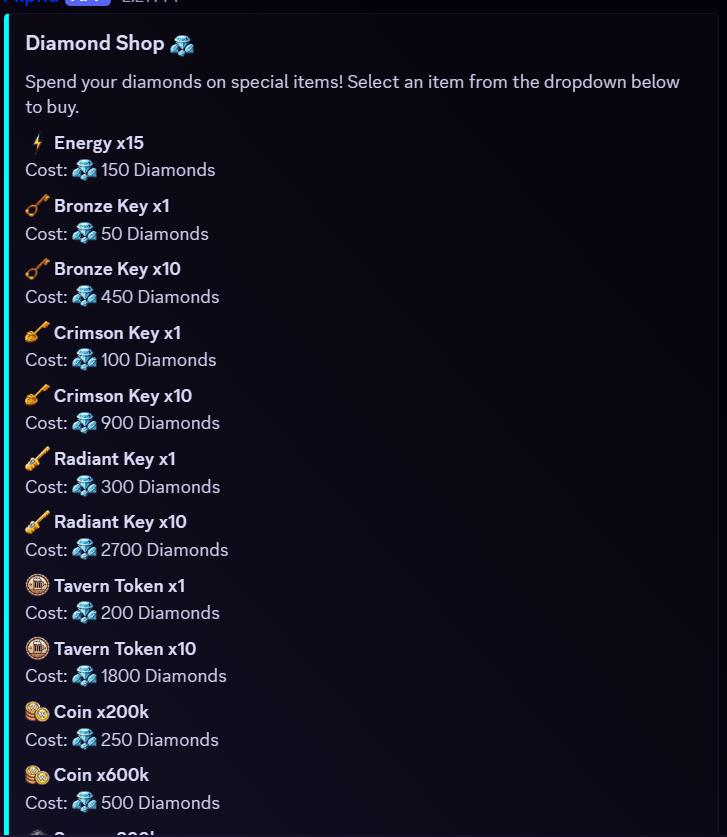Click the Crimson Key x1 key icon
This screenshot has width=727, height=837.
pos(37,332)
